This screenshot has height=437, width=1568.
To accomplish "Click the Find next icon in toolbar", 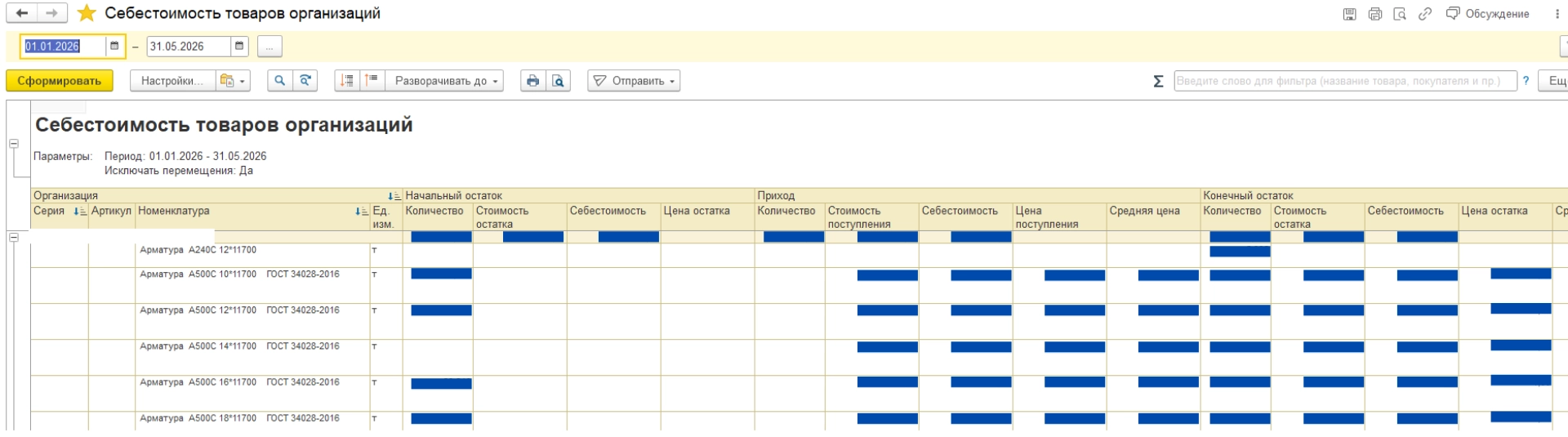I will click(x=305, y=81).
